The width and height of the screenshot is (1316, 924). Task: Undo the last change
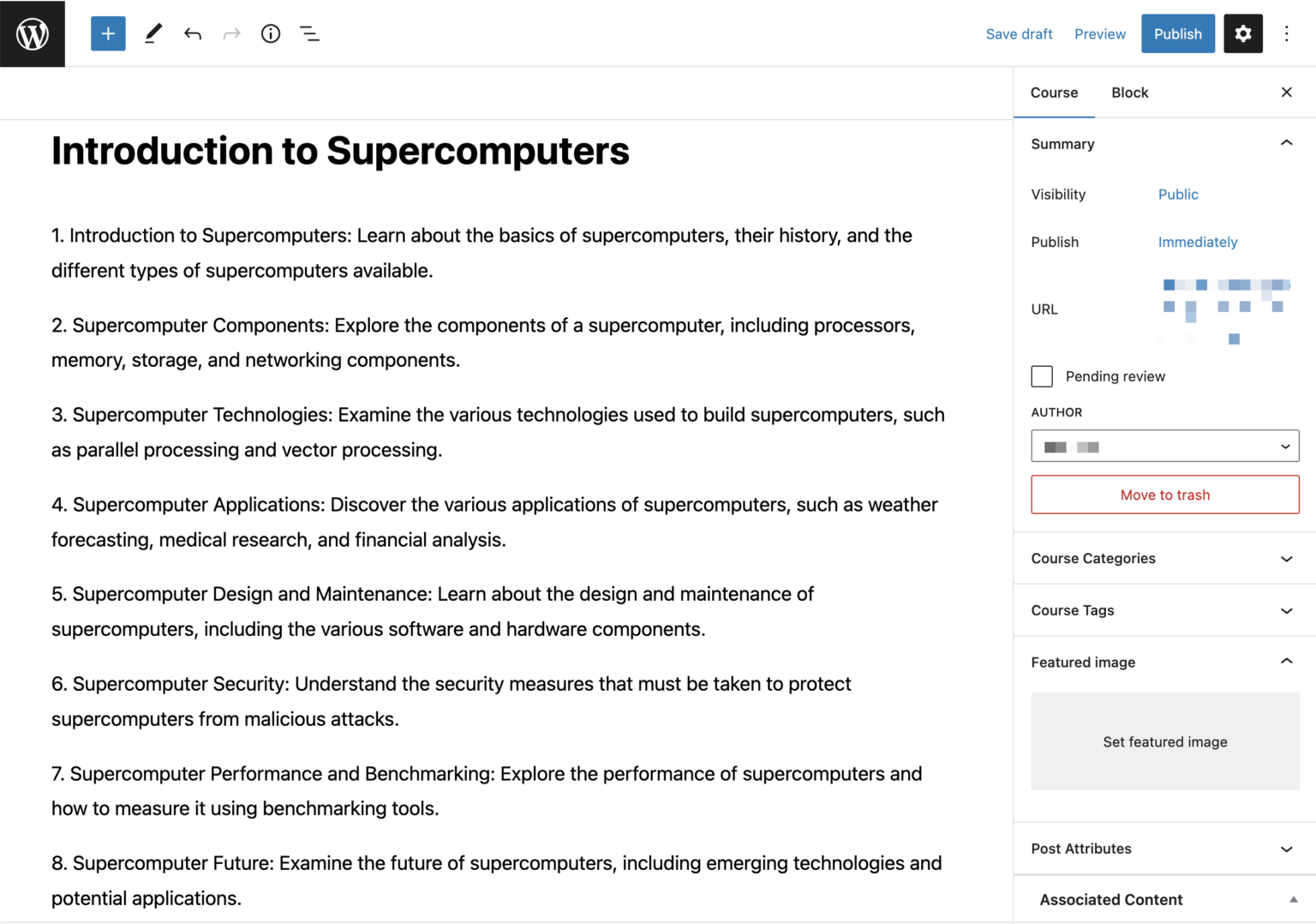(192, 33)
